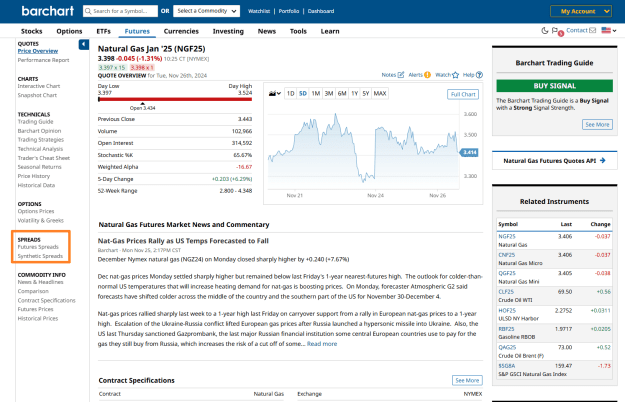Click the symbol search field
625x402 pixels.
coord(120,11)
